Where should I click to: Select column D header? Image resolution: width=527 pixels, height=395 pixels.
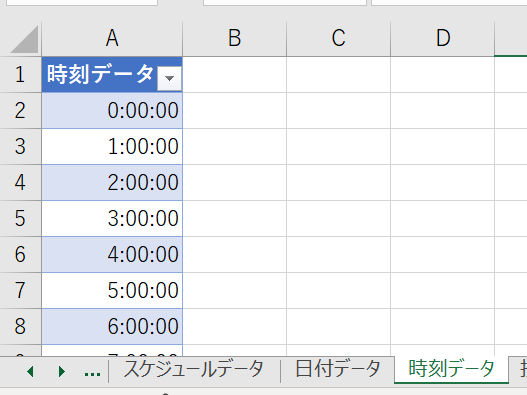(x=443, y=38)
